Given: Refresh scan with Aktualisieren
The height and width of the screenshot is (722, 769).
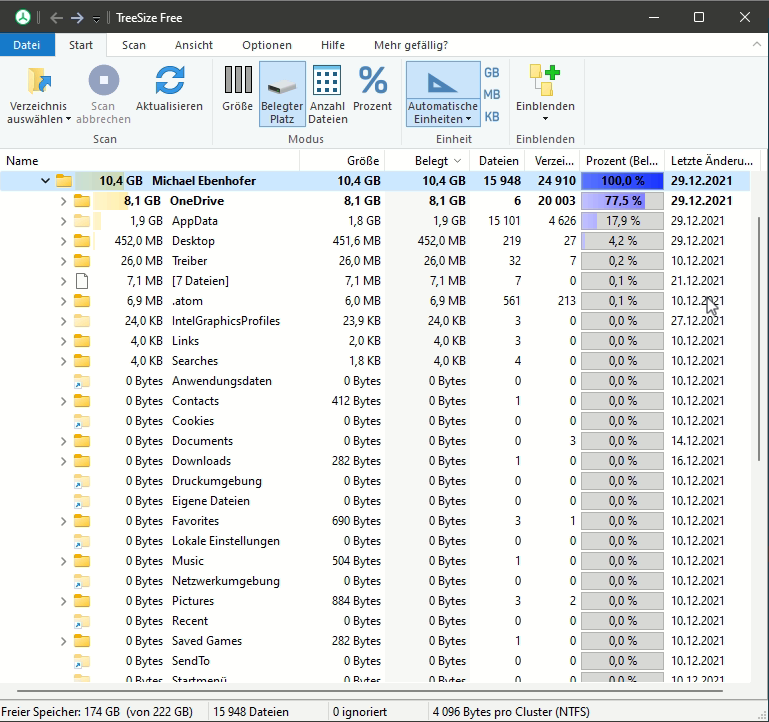Looking at the screenshot, I should click(169, 88).
